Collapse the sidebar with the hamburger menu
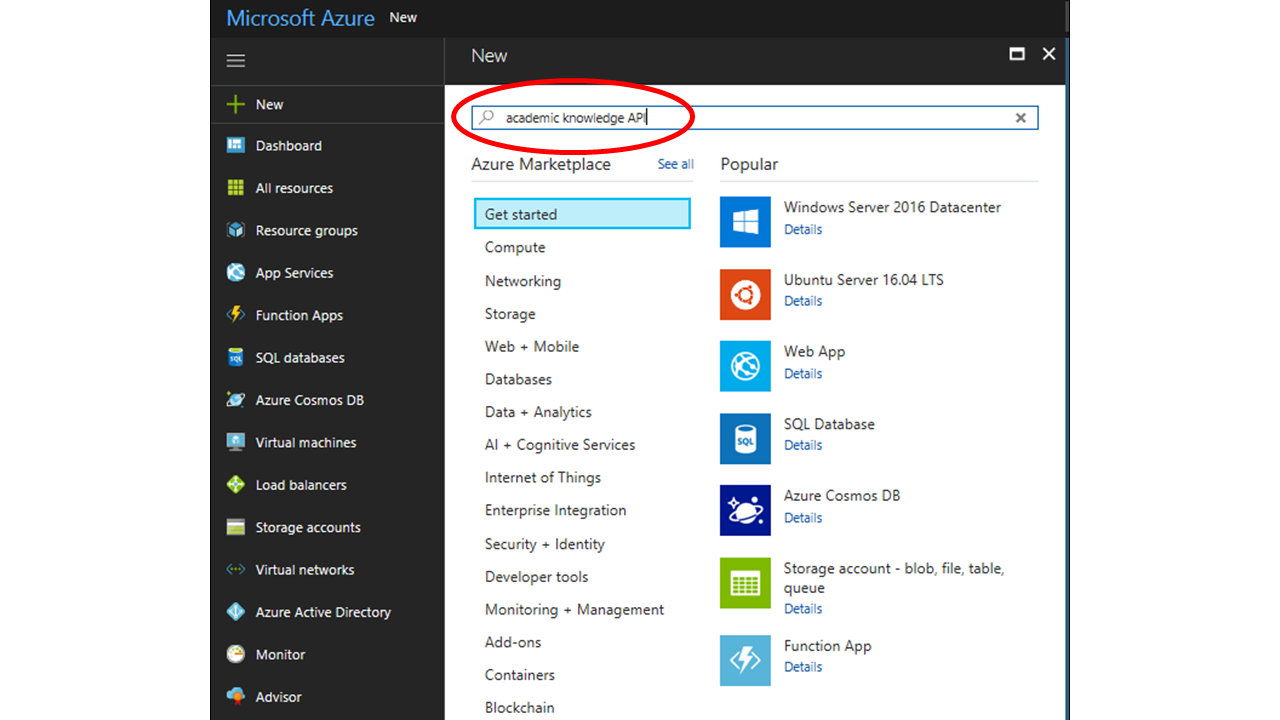 [x=235, y=60]
